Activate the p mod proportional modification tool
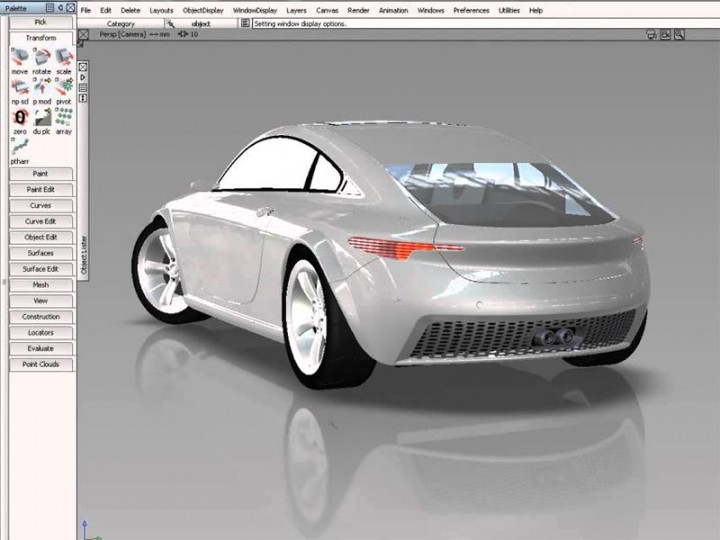Screen dimensions: 720x540 point(41,91)
